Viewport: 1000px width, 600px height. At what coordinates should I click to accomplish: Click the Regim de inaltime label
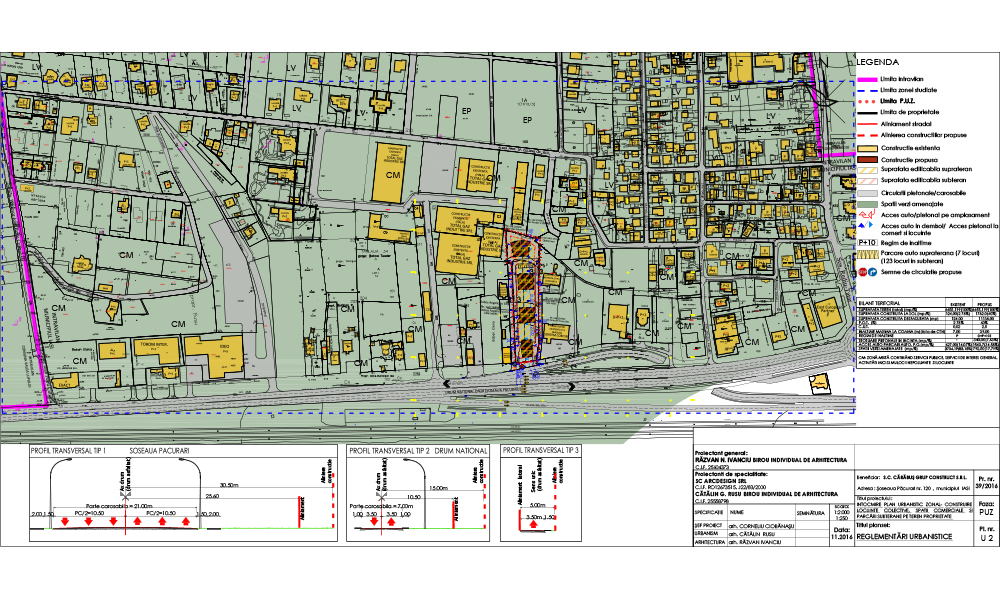(906, 243)
